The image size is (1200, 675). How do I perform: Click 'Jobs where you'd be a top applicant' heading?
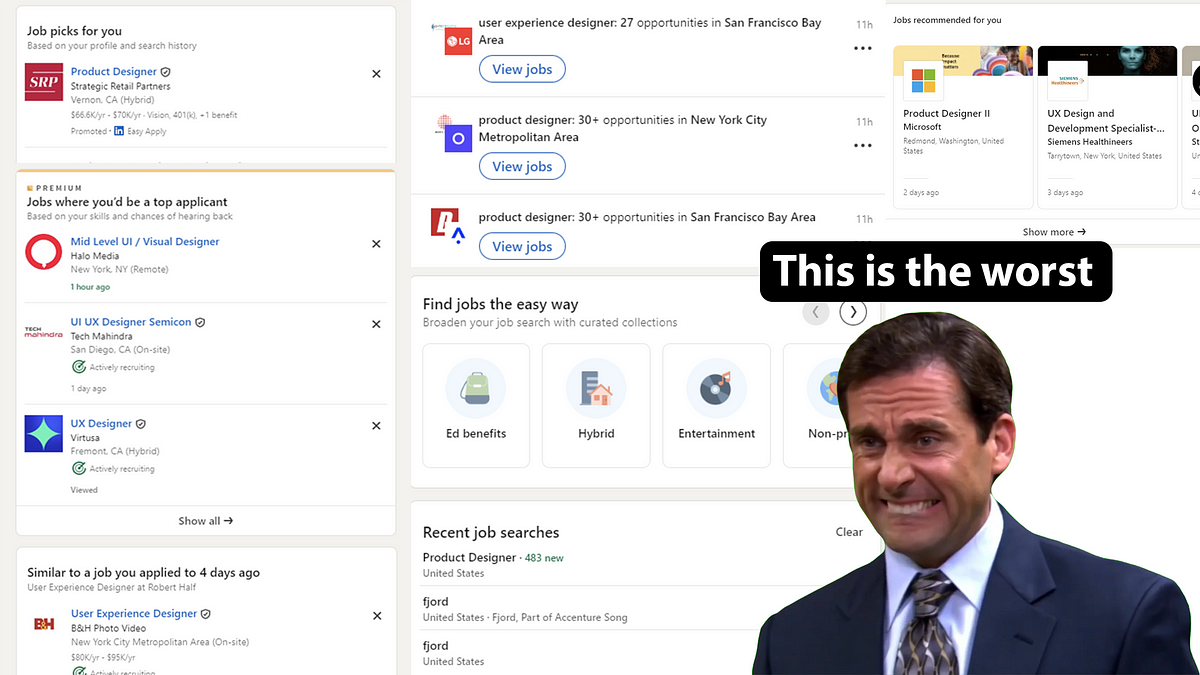click(127, 202)
